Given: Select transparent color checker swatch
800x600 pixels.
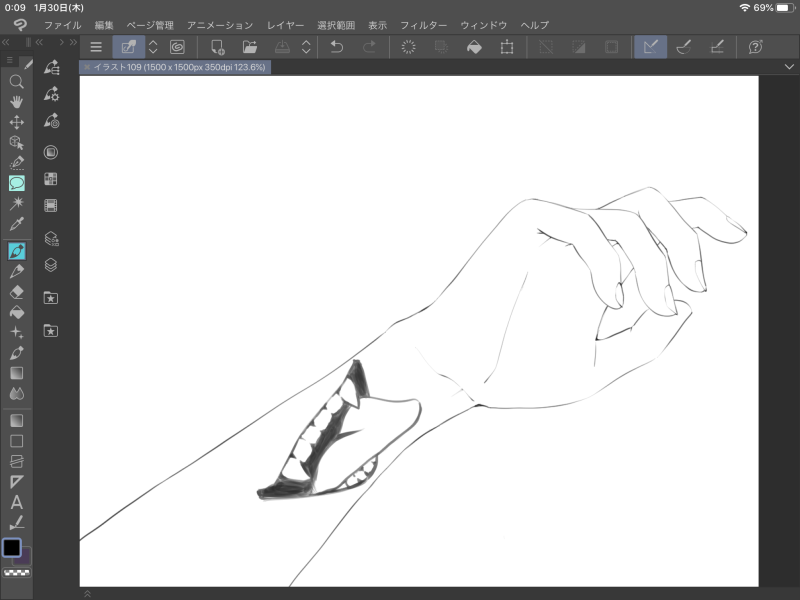Looking at the screenshot, I should pos(17,573).
